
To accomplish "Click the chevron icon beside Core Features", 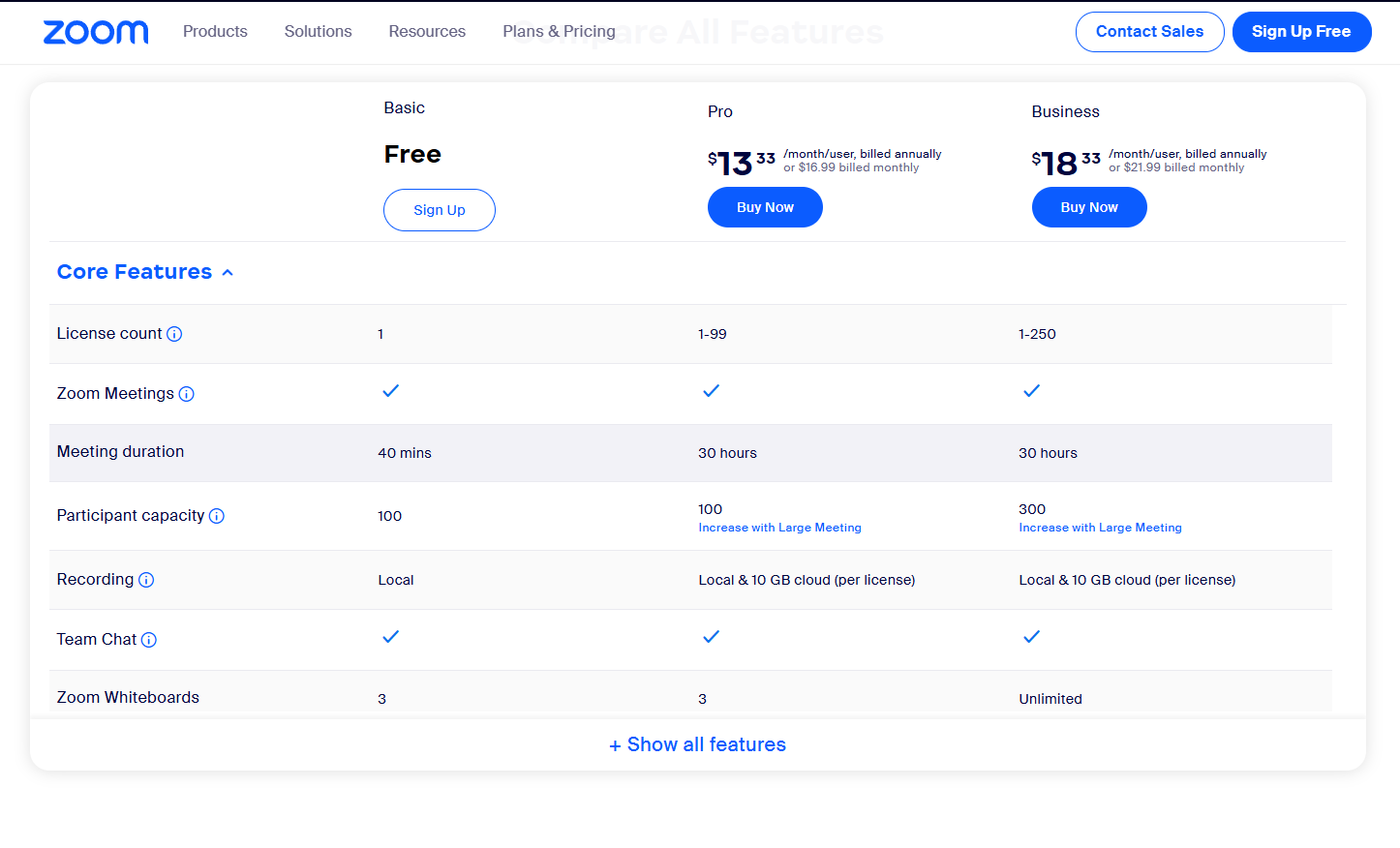I will point(228,273).
